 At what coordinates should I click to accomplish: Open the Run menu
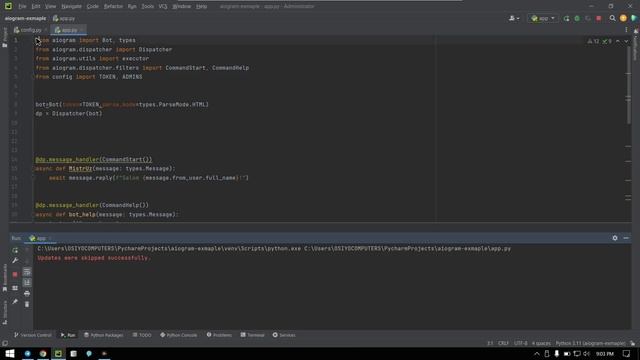point(132,7)
